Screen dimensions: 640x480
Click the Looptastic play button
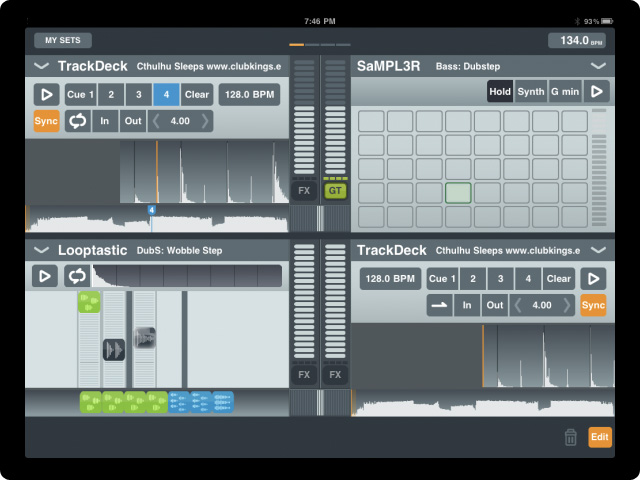pyautogui.click(x=46, y=276)
